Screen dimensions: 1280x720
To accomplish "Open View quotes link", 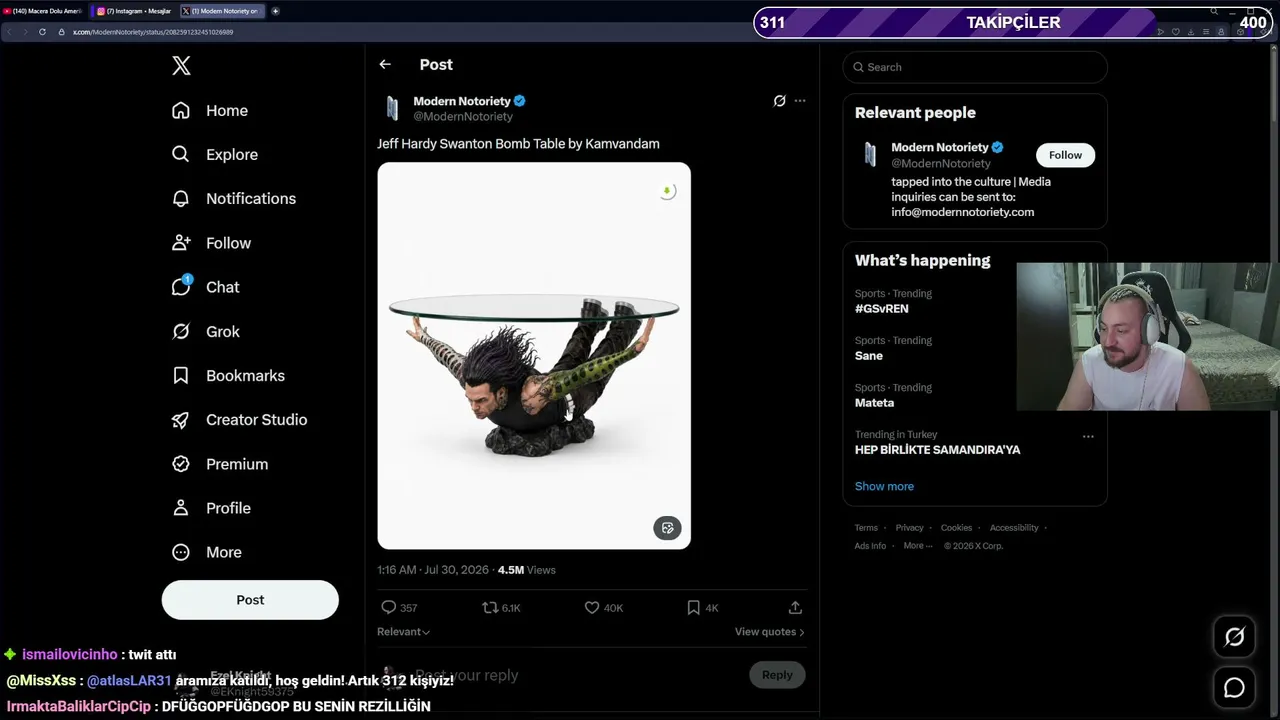I will 770,632.
